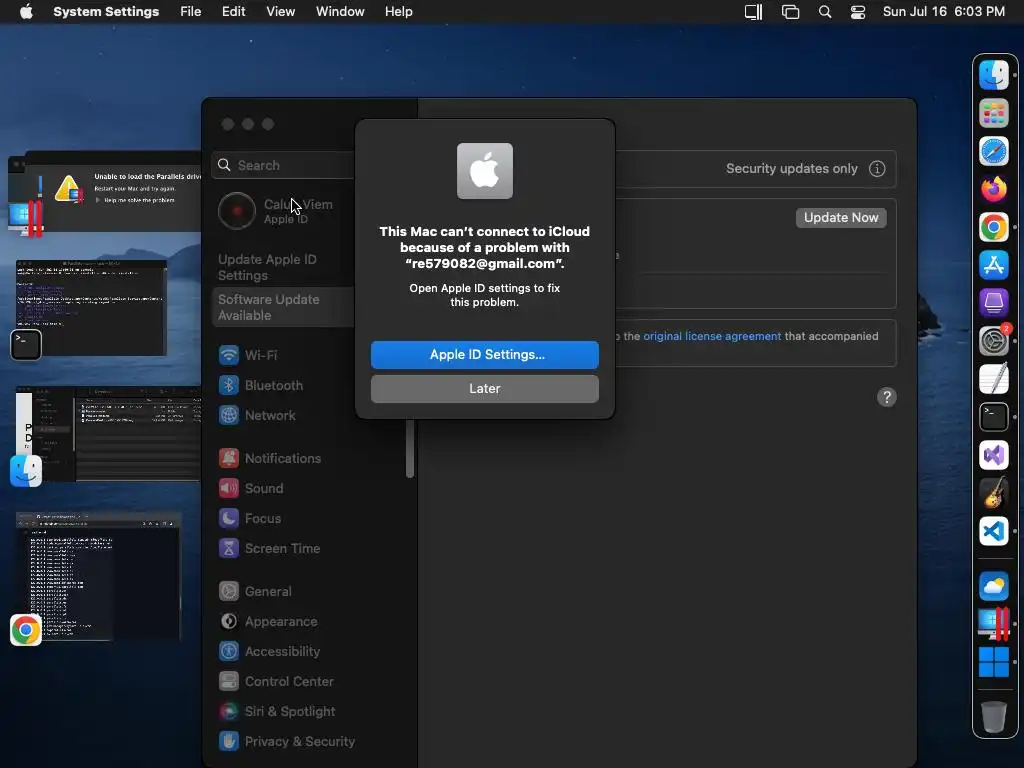The height and width of the screenshot is (768, 1024).
Task: Open Google Chrome from the Dock
Action: [x=994, y=227]
